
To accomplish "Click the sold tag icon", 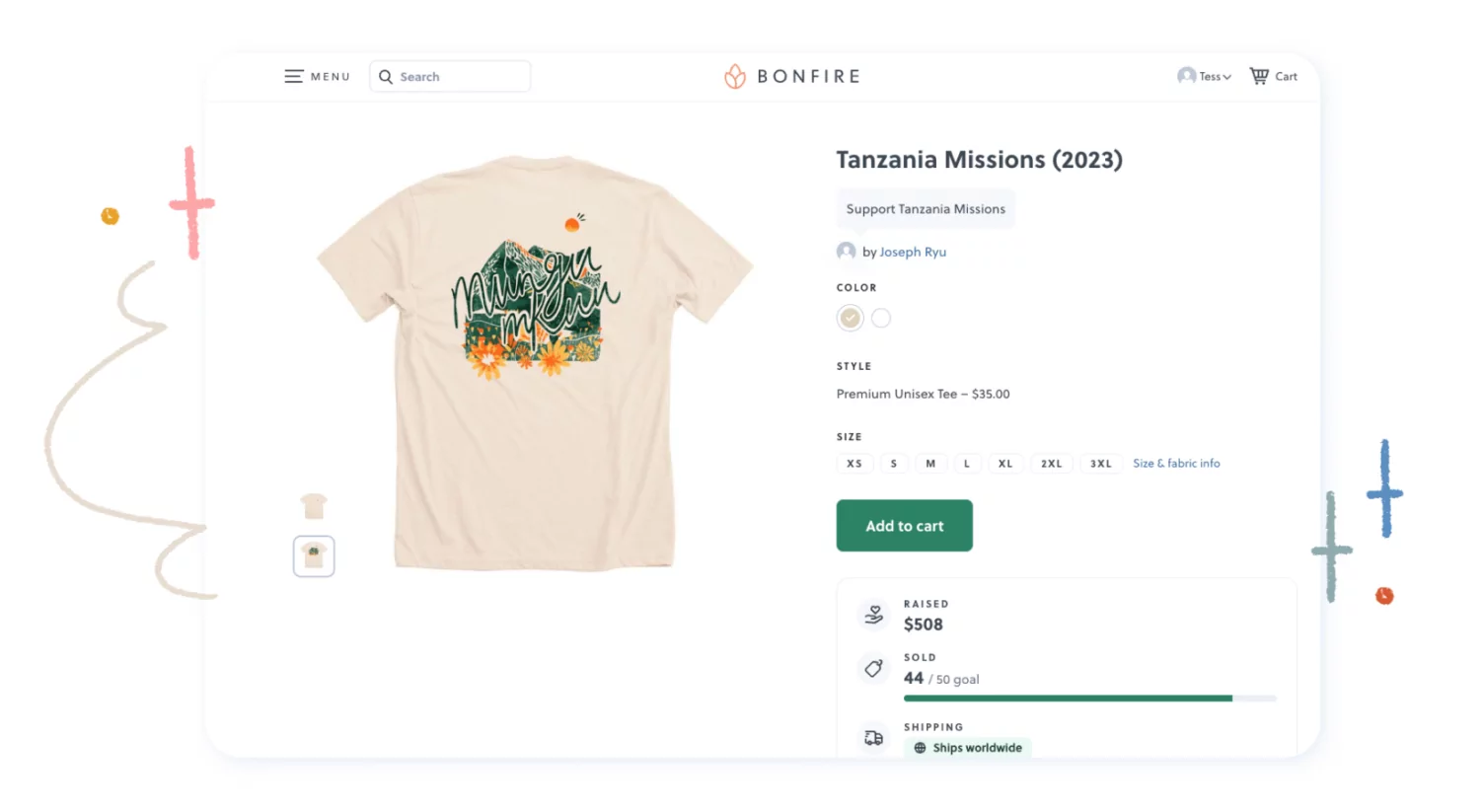I will tap(873, 669).
